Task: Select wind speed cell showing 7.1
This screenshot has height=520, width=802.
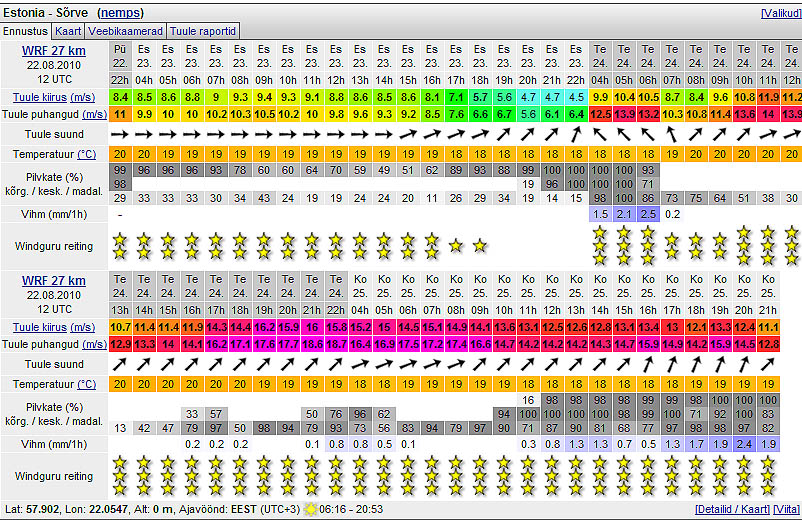Action: click(456, 97)
